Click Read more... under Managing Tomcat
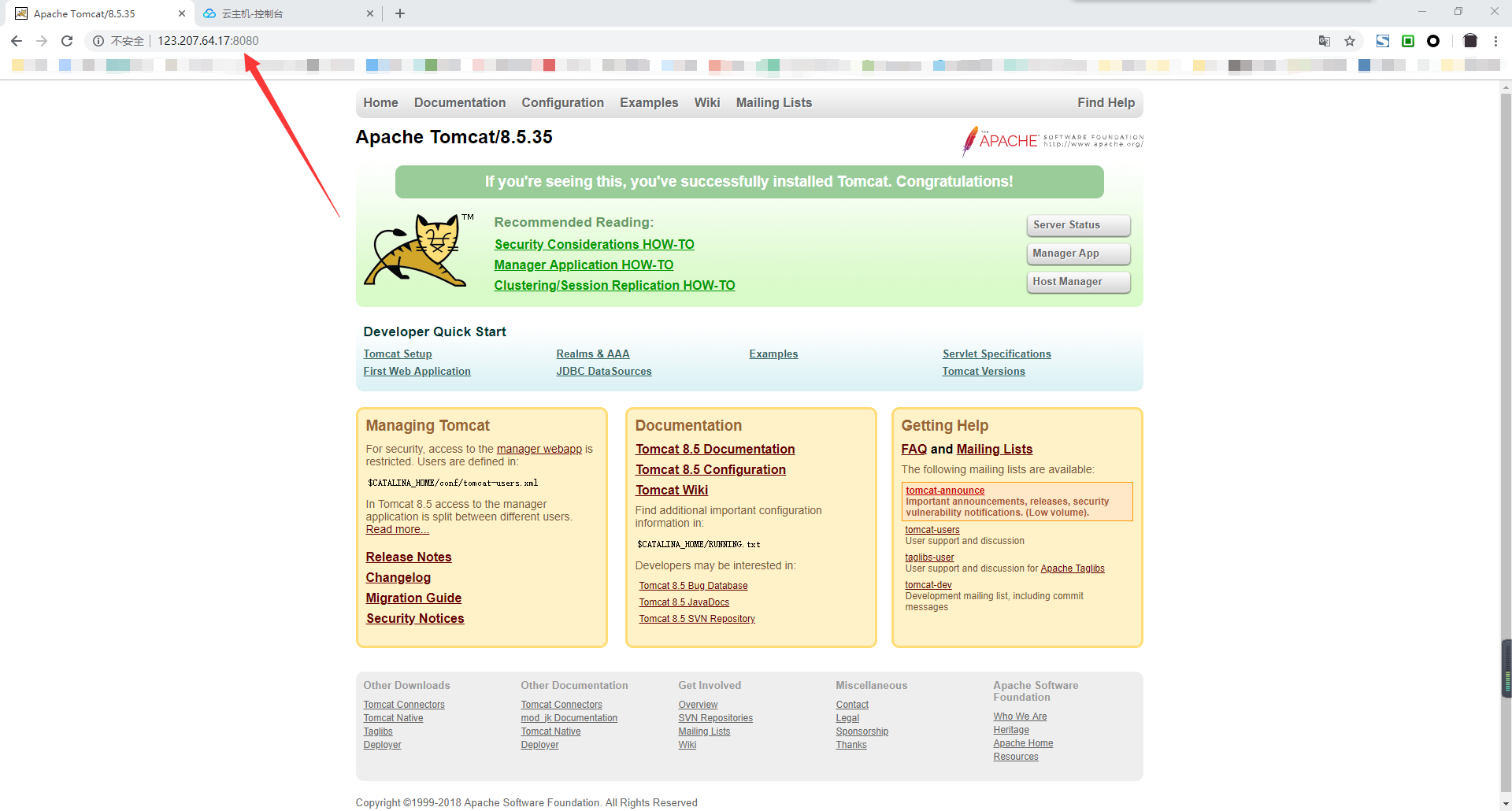This screenshot has width=1512, height=811. click(x=397, y=530)
